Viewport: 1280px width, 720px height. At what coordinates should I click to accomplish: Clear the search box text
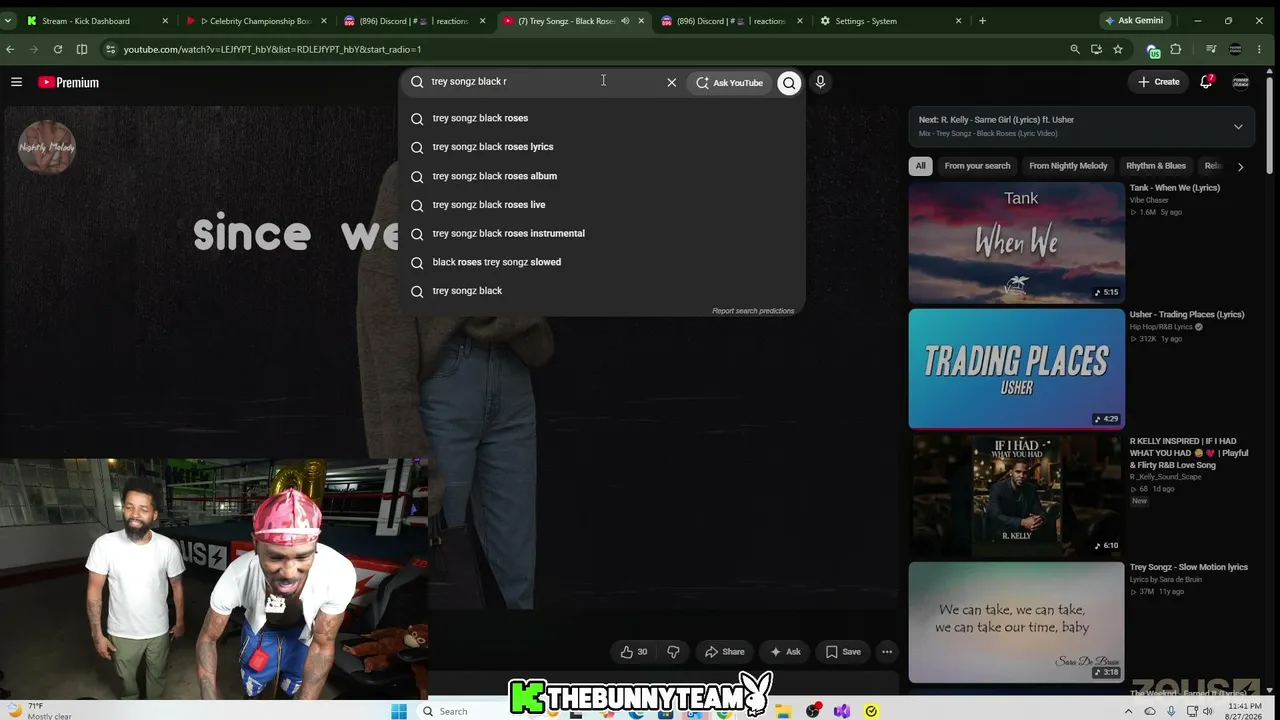672,83
